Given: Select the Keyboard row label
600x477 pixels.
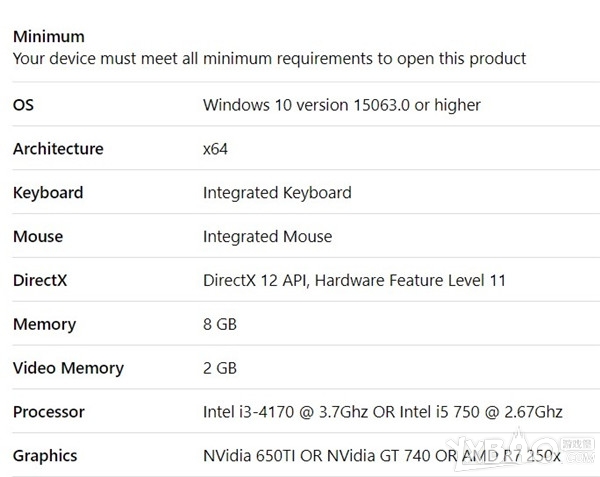Looking at the screenshot, I should point(48,193).
